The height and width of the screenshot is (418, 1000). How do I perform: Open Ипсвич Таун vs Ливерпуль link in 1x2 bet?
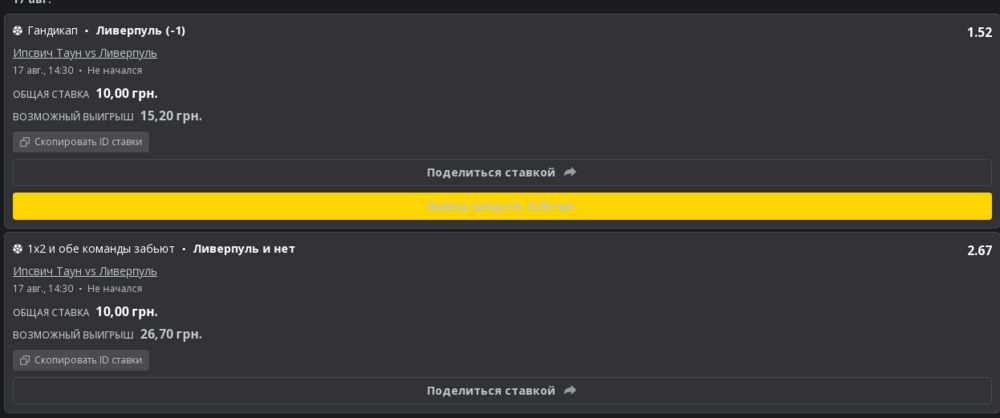(x=85, y=271)
